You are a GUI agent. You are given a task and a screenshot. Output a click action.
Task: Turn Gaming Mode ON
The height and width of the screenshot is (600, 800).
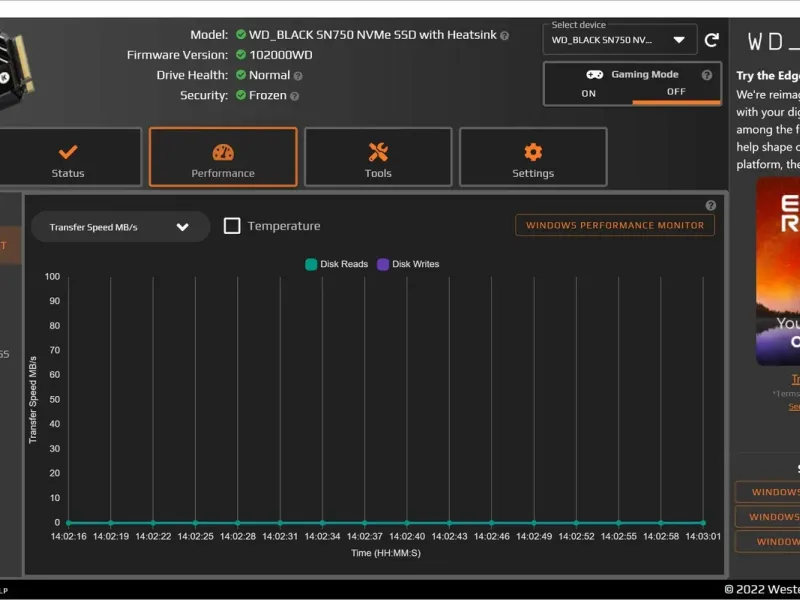(588, 93)
